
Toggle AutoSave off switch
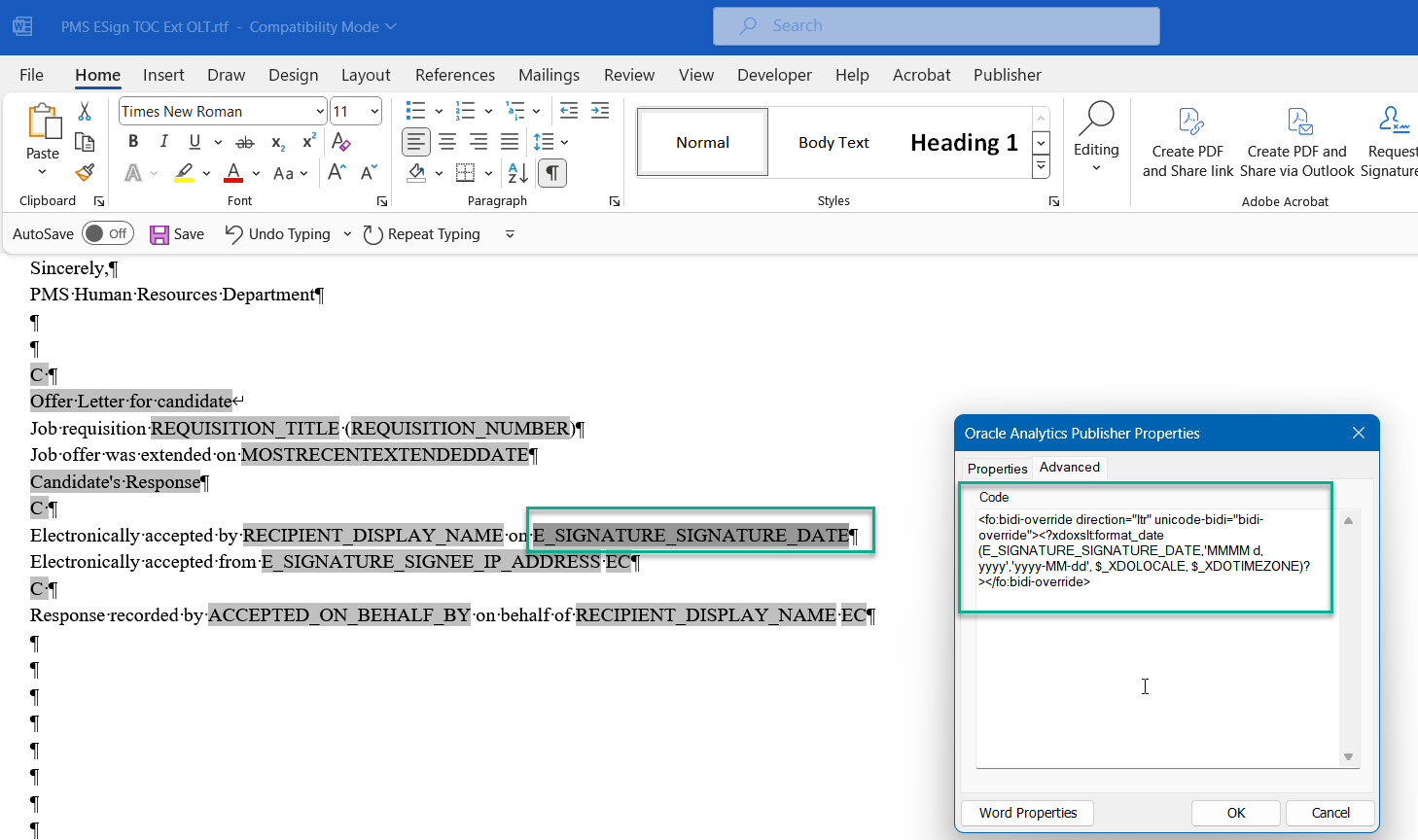[108, 233]
